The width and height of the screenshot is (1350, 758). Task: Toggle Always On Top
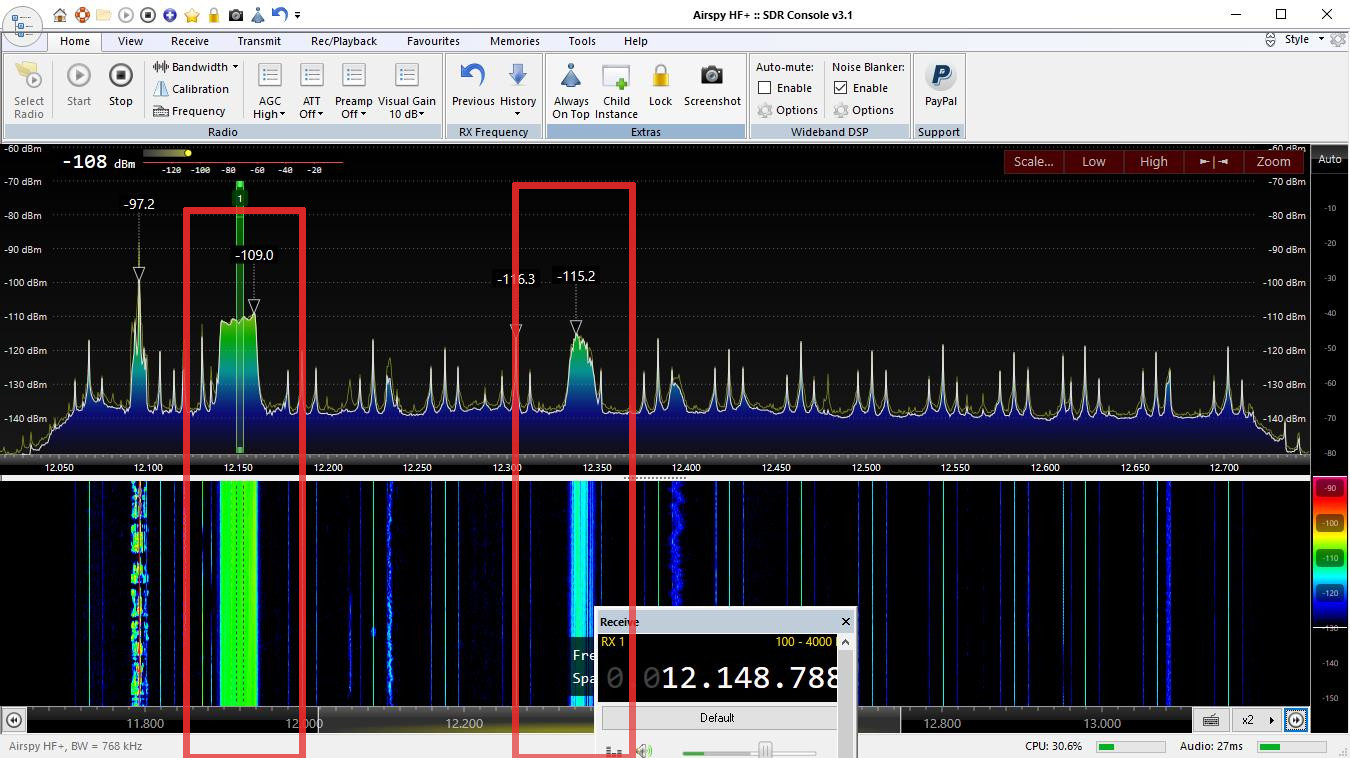click(x=571, y=91)
